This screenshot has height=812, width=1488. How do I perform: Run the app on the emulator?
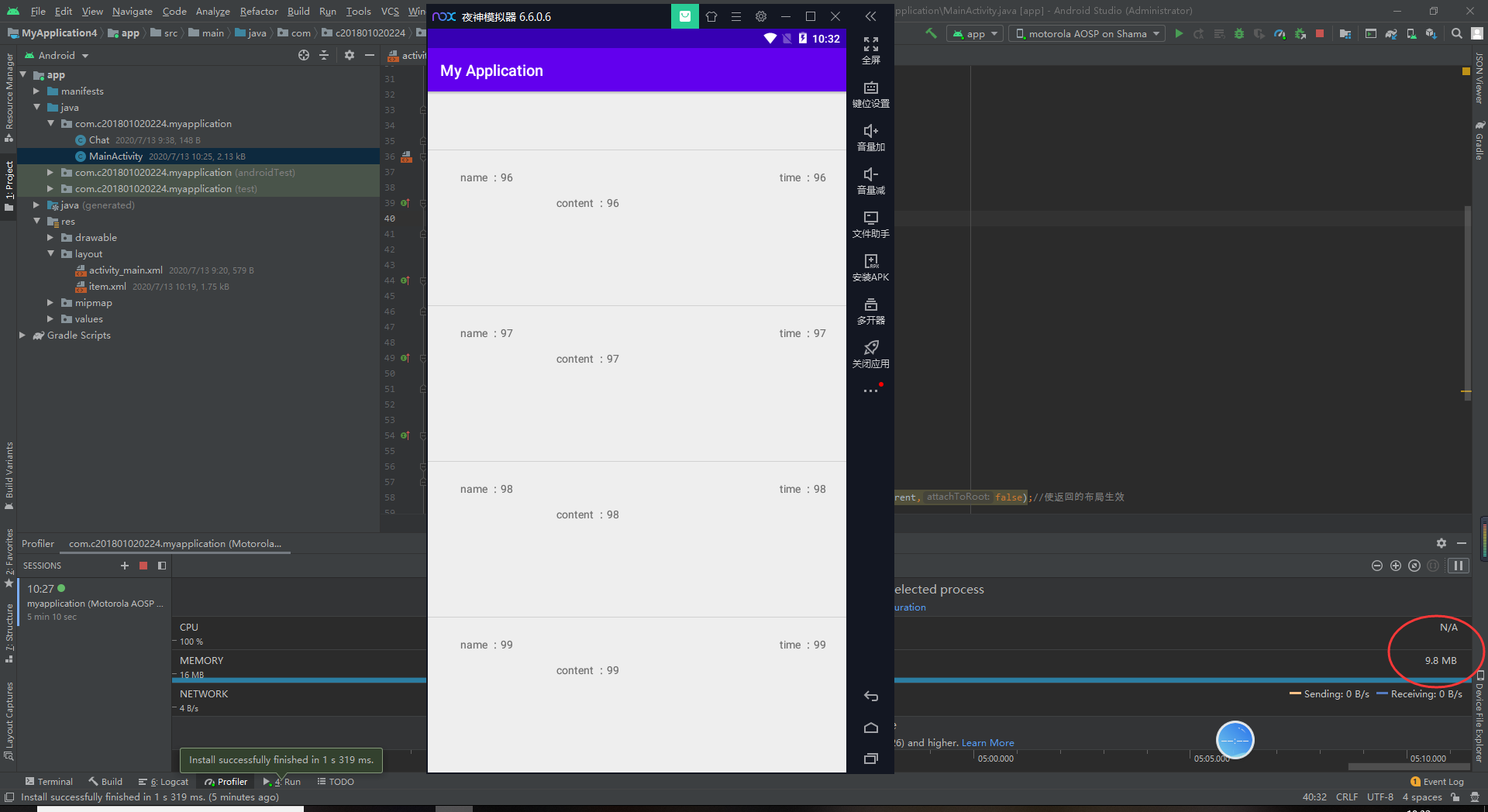click(x=1179, y=33)
